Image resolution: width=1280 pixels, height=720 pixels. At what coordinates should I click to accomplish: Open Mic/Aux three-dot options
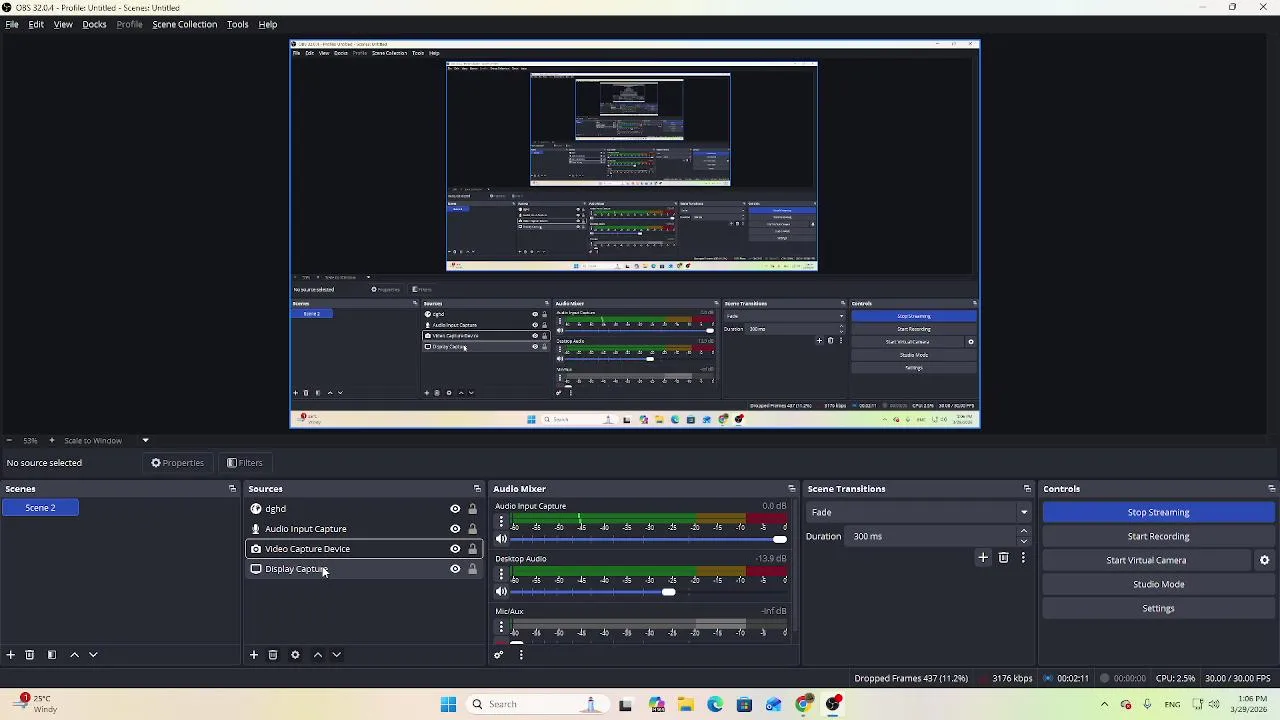click(501, 627)
